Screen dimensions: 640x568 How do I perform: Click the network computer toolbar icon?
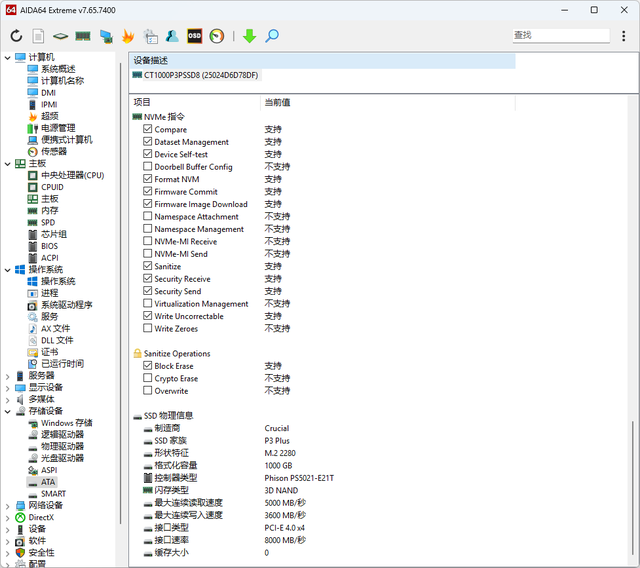click(106, 36)
